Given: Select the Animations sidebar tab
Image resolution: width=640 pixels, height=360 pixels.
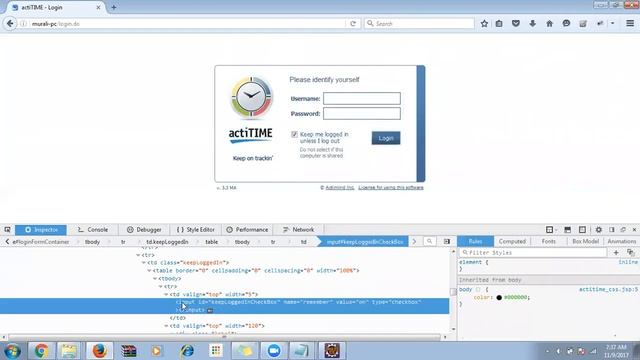Looking at the screenshot, I should click(621, 242).
